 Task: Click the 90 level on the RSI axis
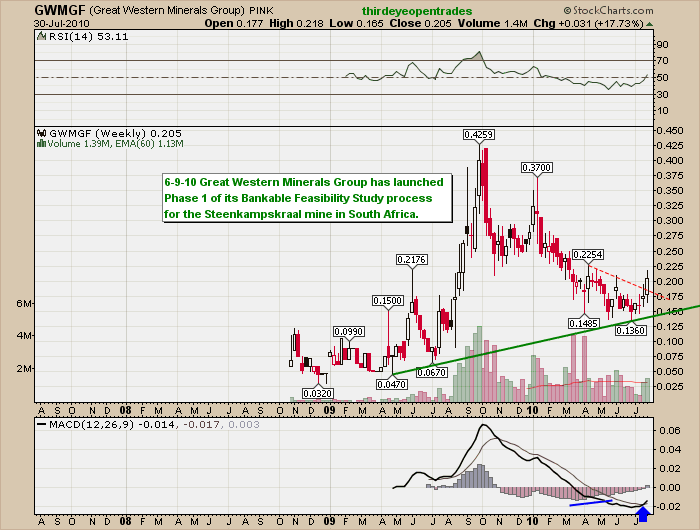click(663, 44)
